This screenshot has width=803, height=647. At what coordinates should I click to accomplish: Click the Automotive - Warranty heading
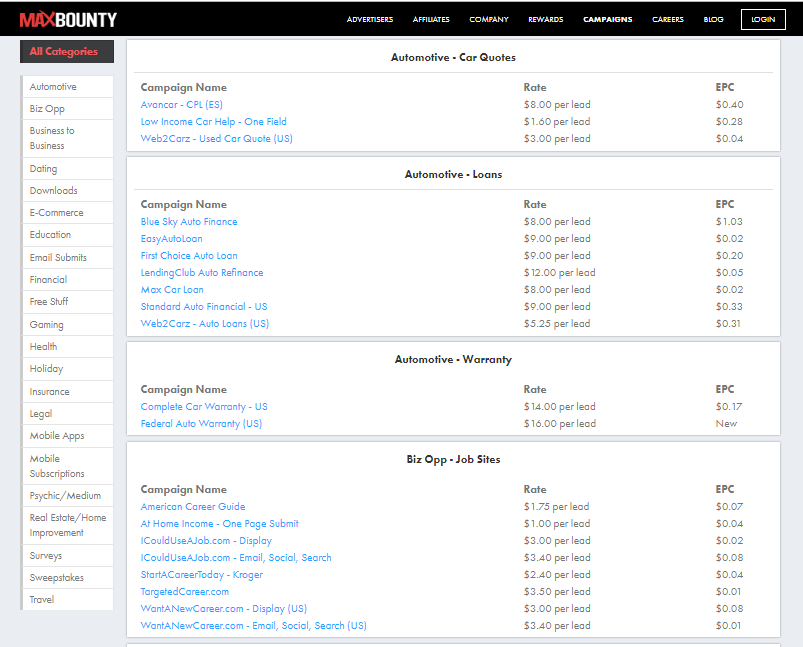(453, 360)
